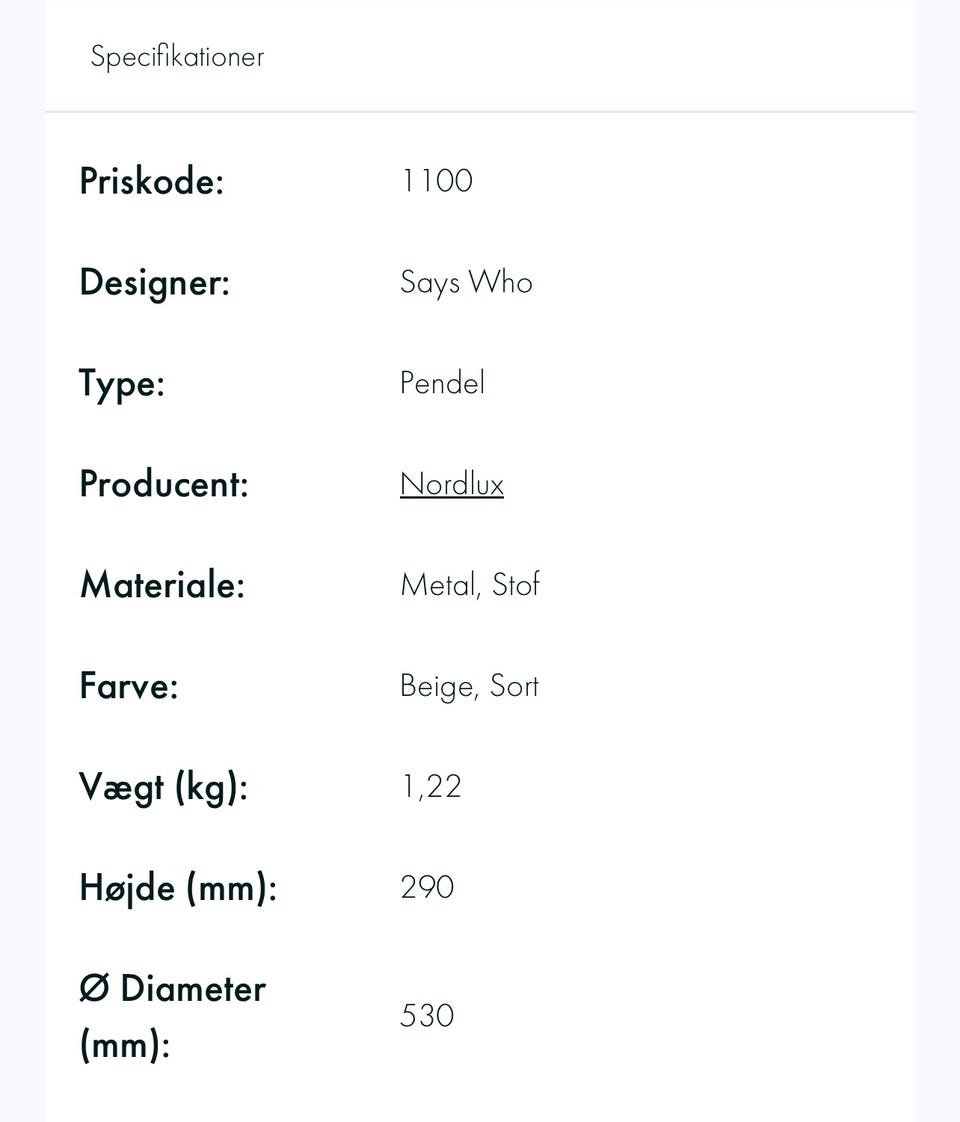Click the price code value 1100
960x1122 pixels.
tap(437, 181)
